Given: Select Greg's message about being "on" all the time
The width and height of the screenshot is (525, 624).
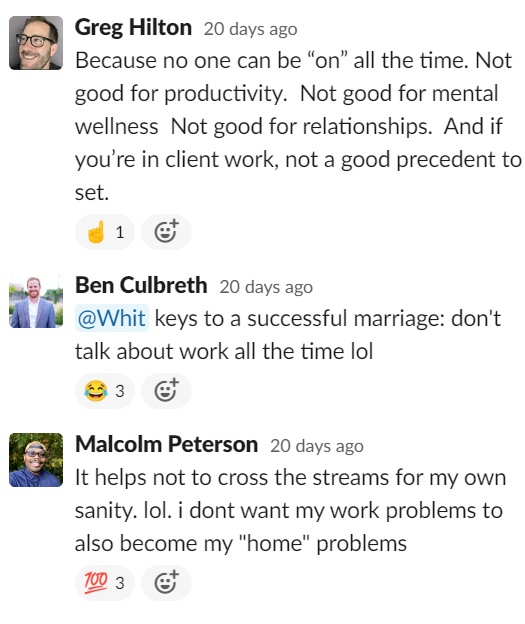Looking at the screenshot, I should point(298,127).
